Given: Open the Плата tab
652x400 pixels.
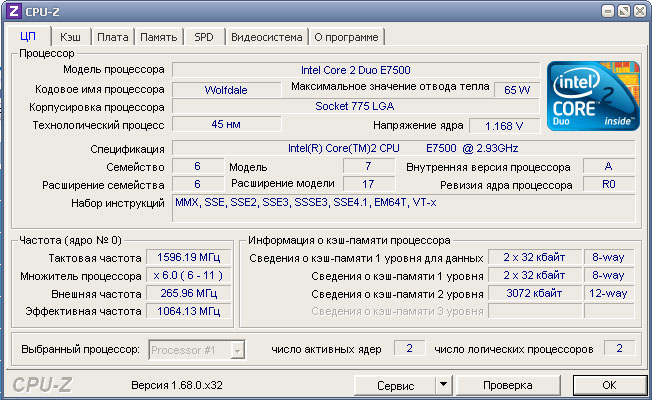Looking at the screenshot, I should click(113, 37).
